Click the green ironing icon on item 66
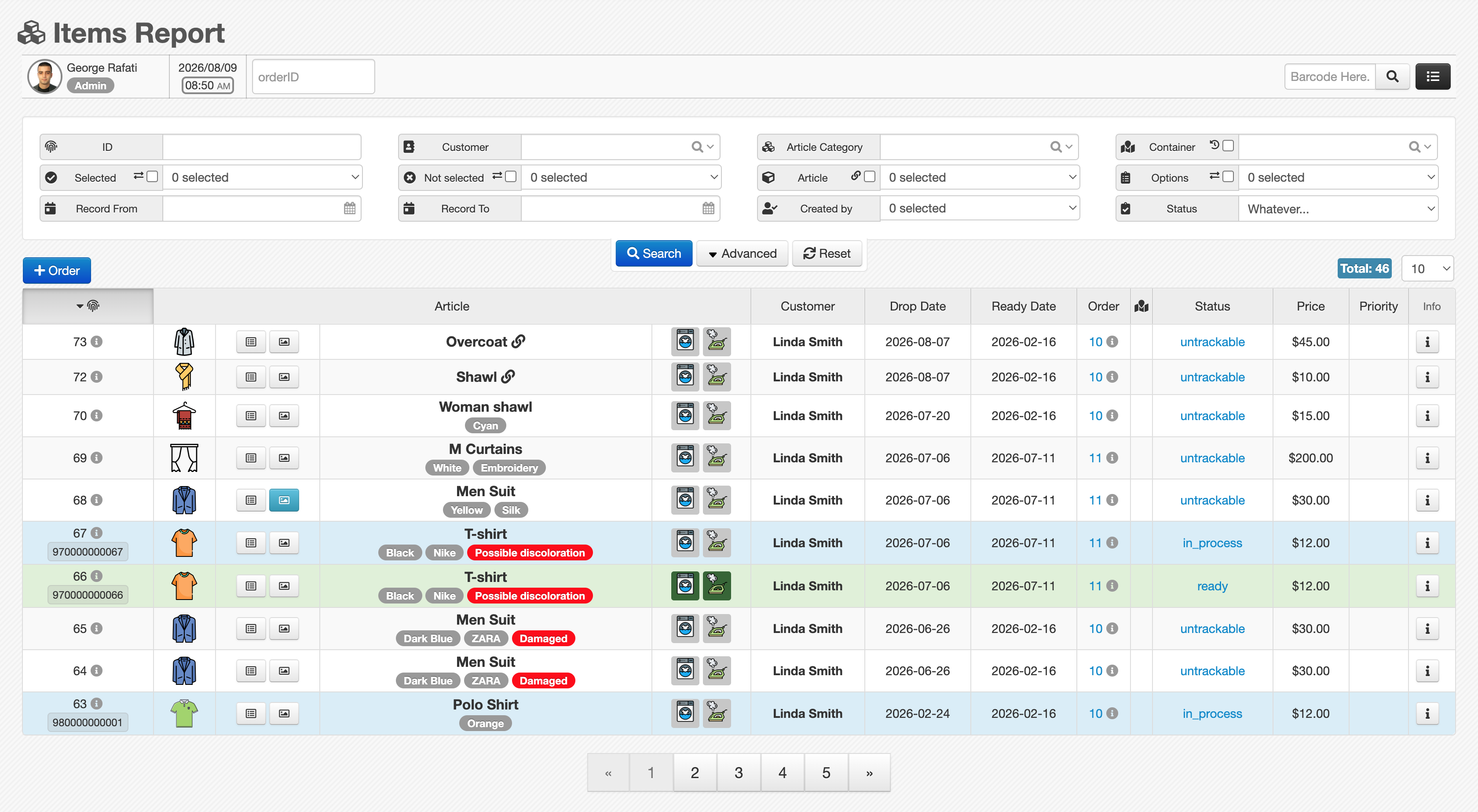The height and width of the screenshot is (812, 1478). pyautogui.click(x=717, y=586)
